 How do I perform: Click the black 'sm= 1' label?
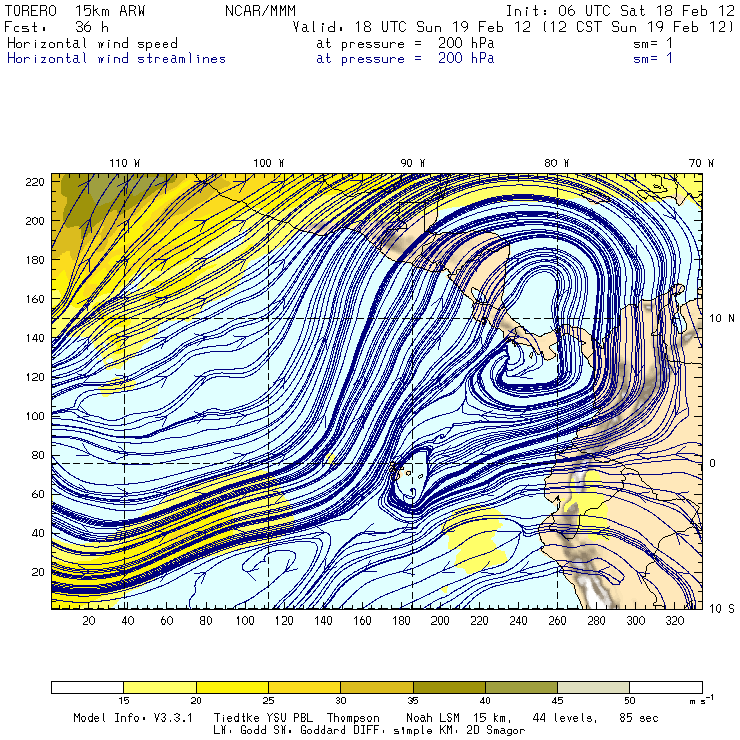653,43
